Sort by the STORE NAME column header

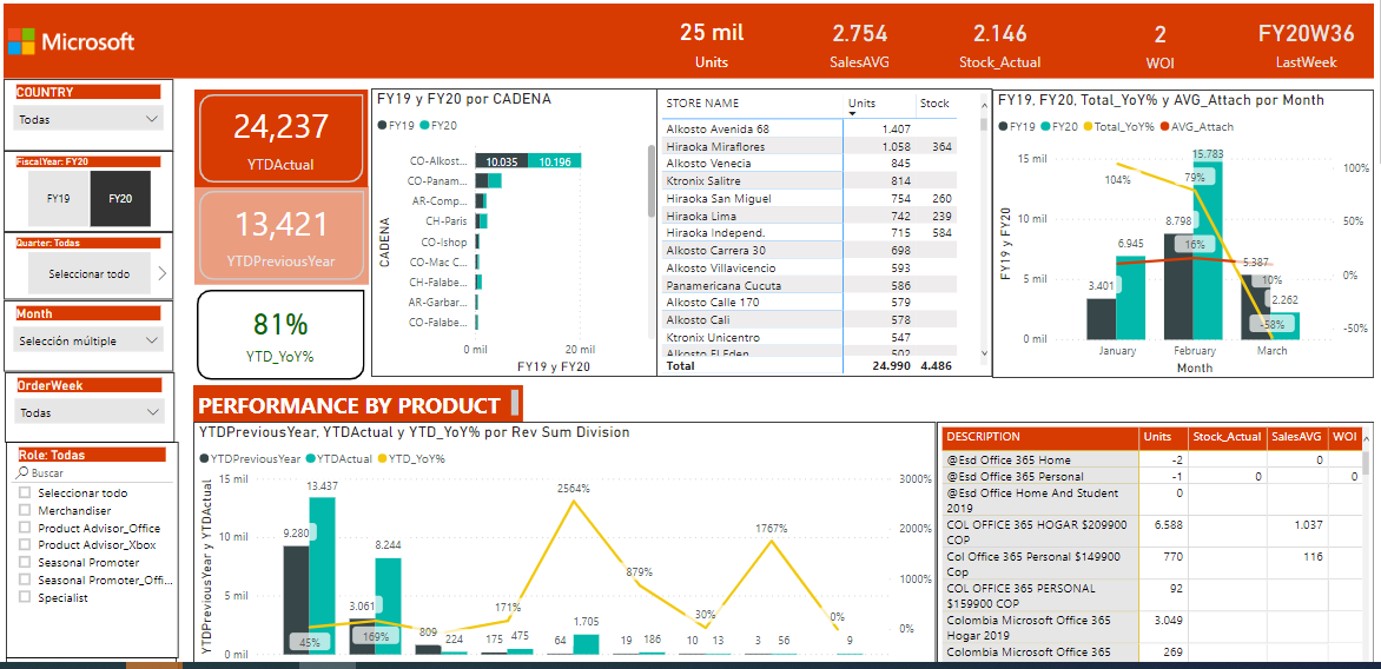[x=702, y=103]
